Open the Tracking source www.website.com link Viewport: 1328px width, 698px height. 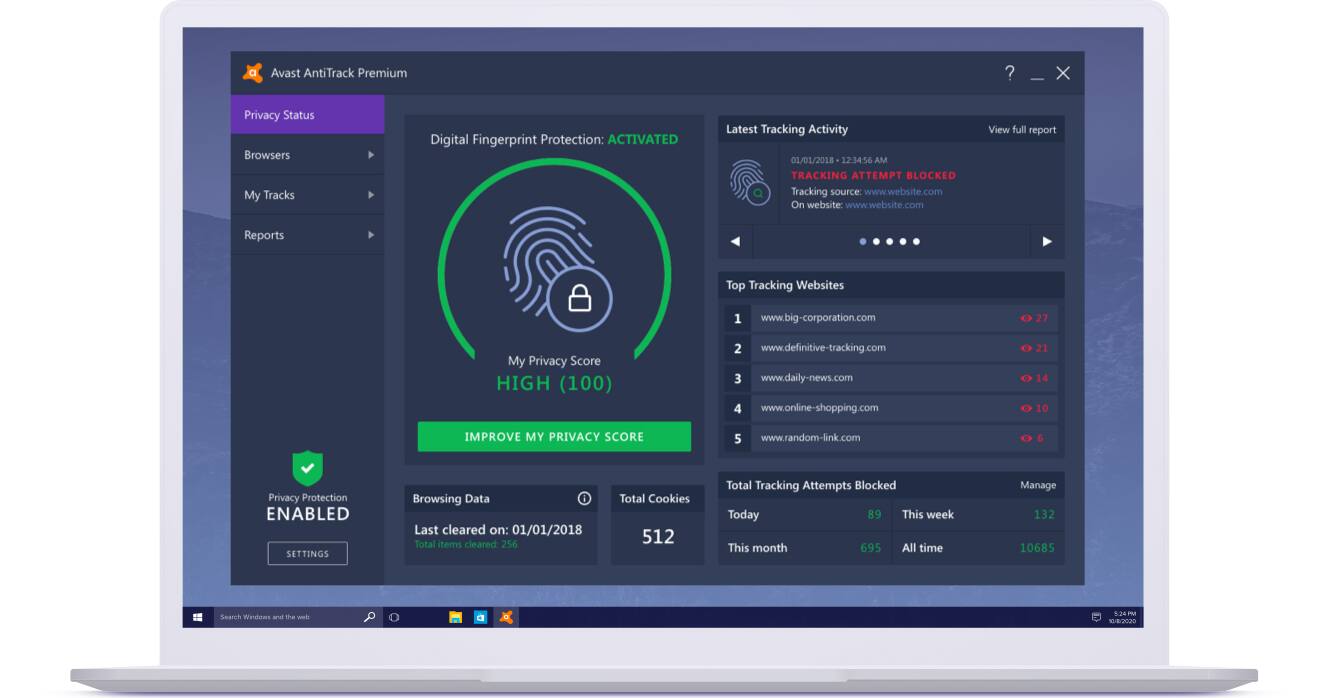tap(903, 192)
